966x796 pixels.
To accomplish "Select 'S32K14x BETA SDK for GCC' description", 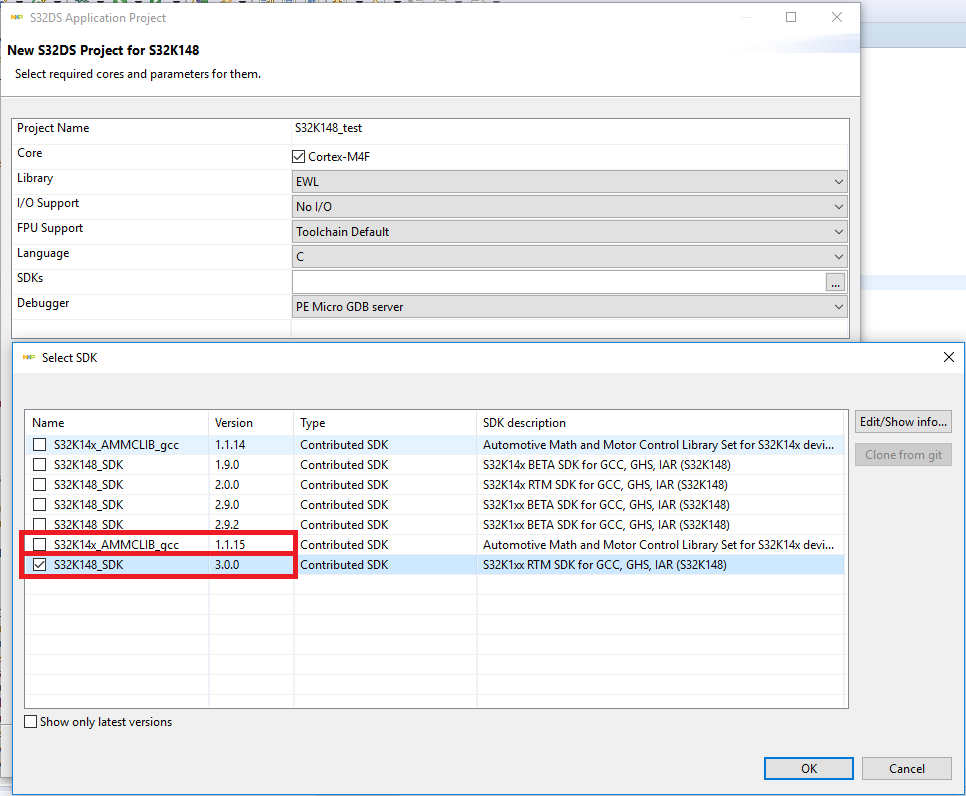I will (606, 465).
